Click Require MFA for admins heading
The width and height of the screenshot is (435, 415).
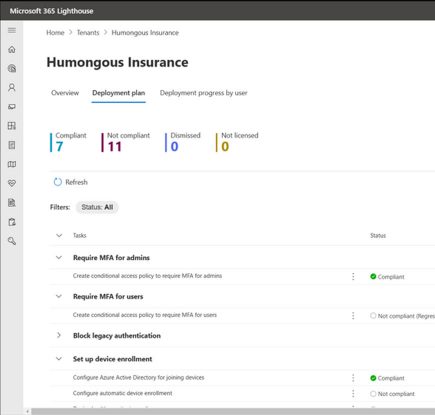[111, 257]
